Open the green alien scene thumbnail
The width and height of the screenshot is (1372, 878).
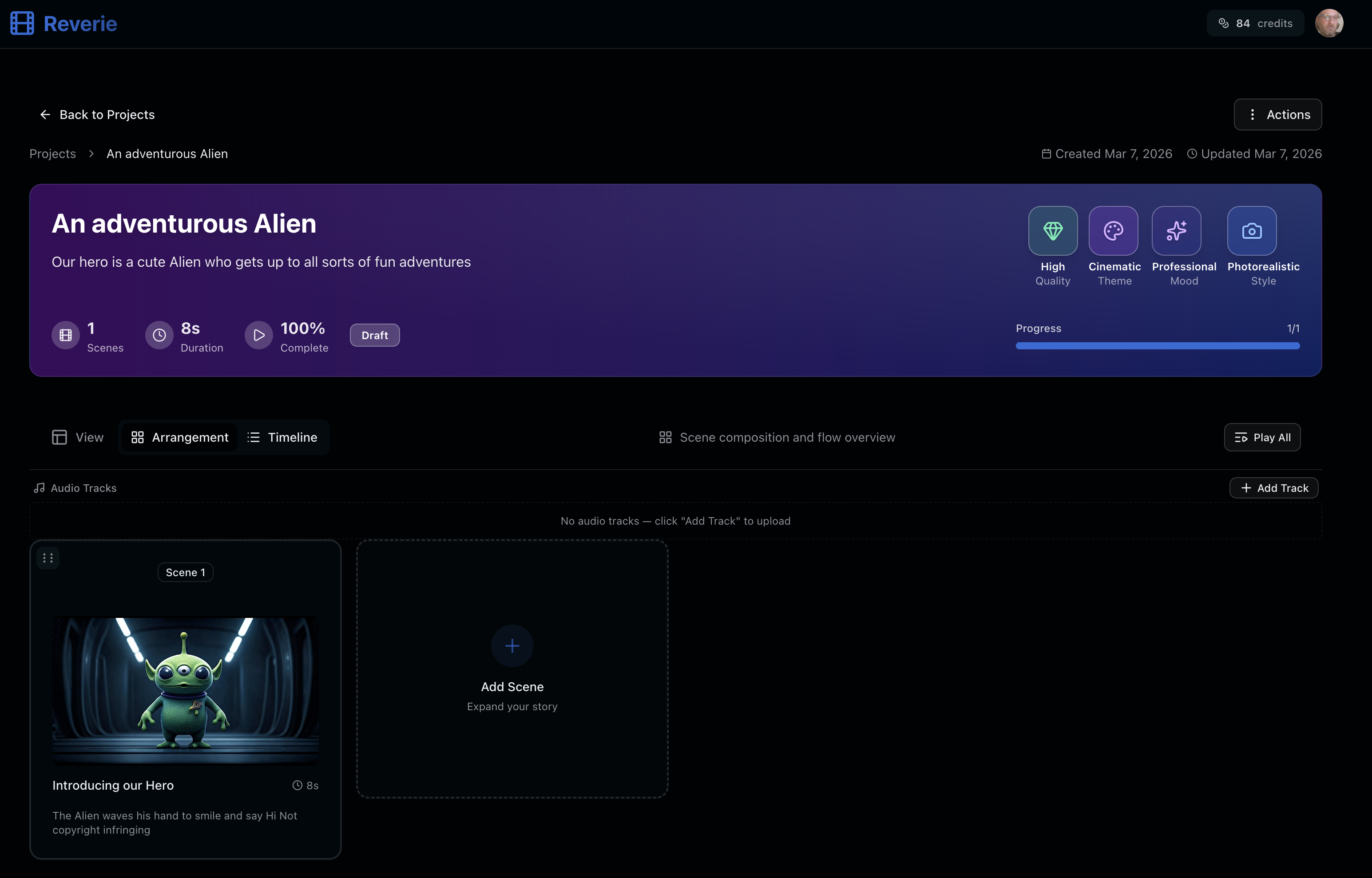pyautogui.click(x=185, y=690)
